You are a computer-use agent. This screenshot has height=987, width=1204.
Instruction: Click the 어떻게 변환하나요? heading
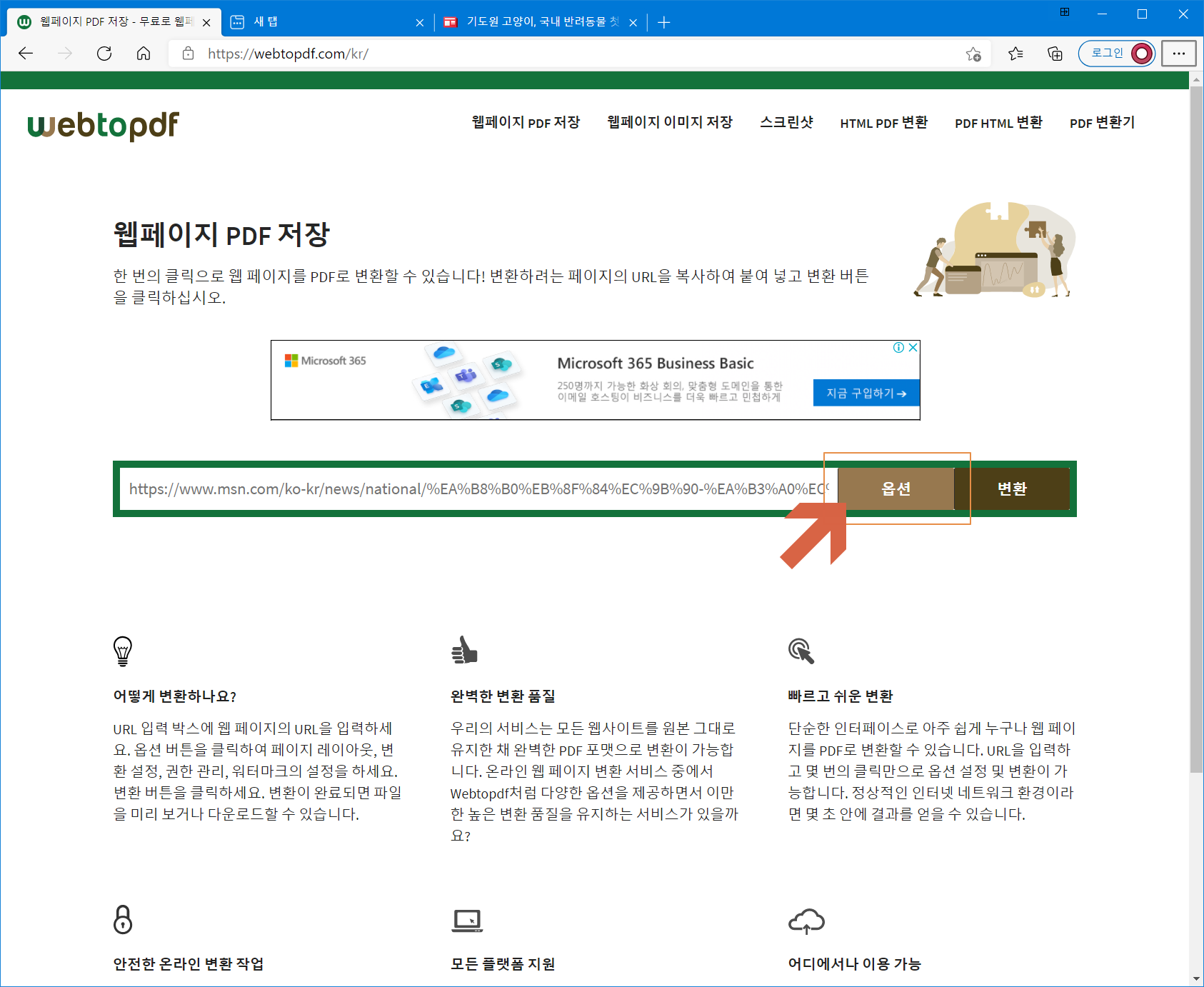[175, 696]
